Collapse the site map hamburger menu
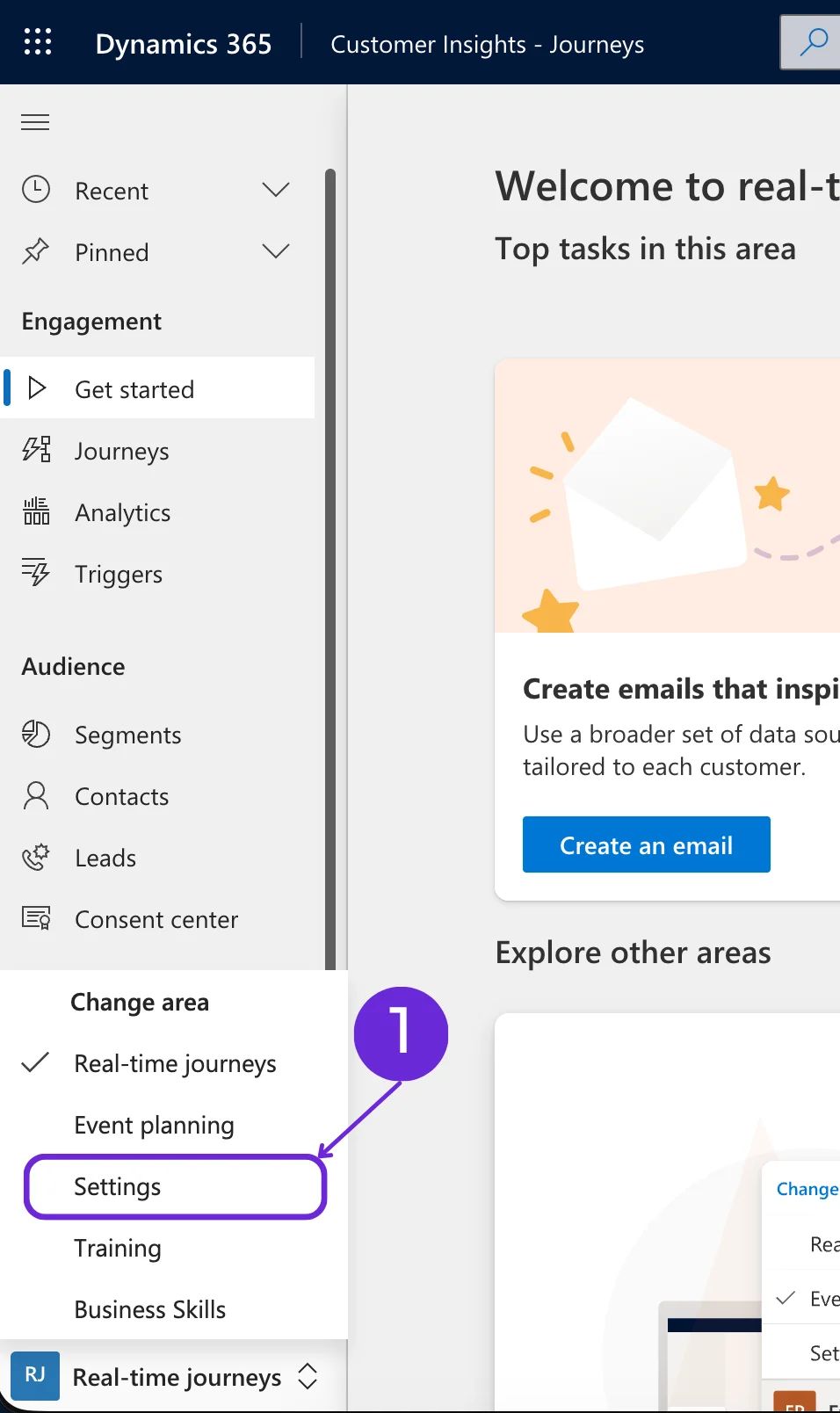The image size is (840, 1413). [x=35, y=122]
